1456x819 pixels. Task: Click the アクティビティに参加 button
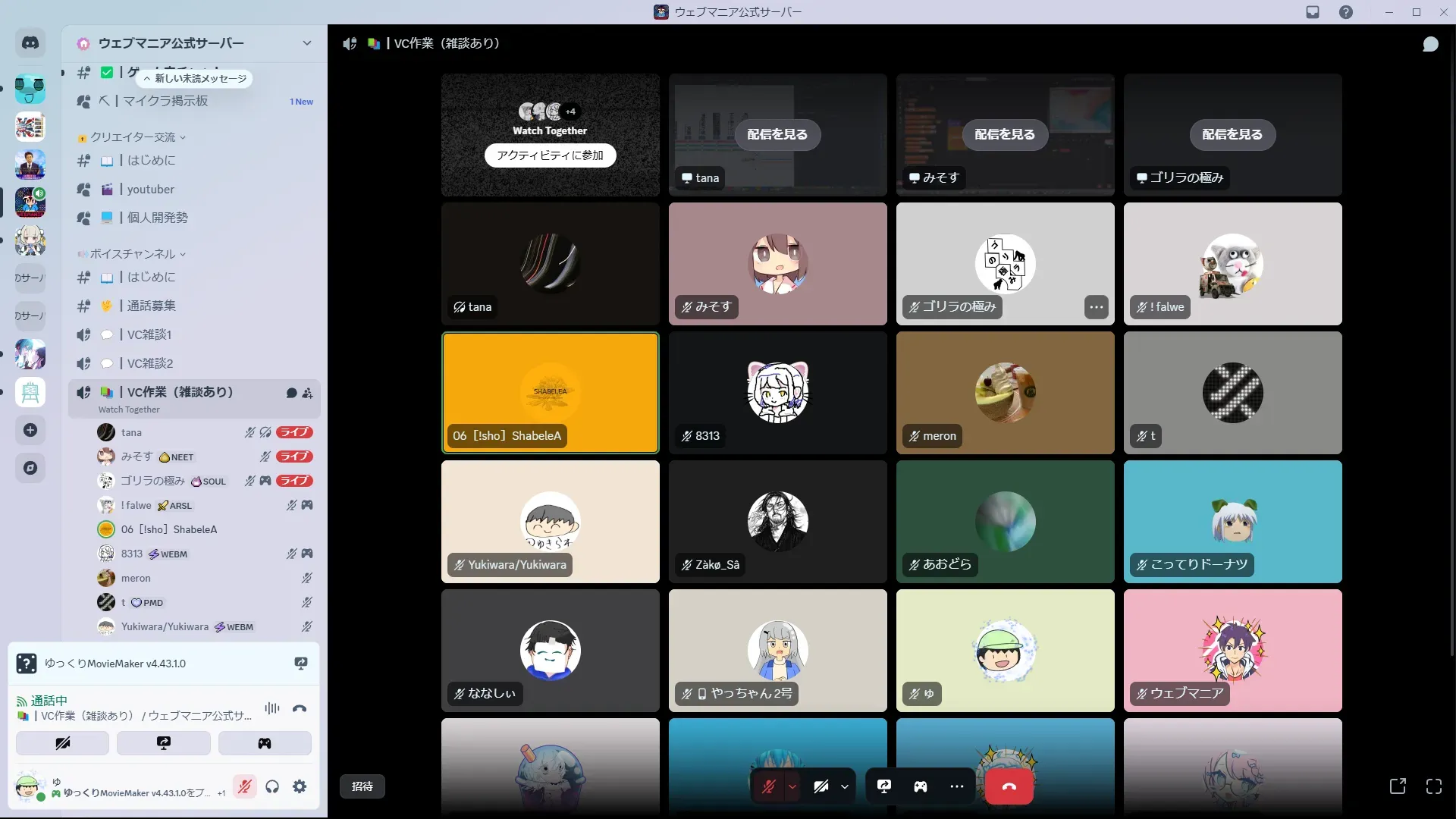point(550,155)
